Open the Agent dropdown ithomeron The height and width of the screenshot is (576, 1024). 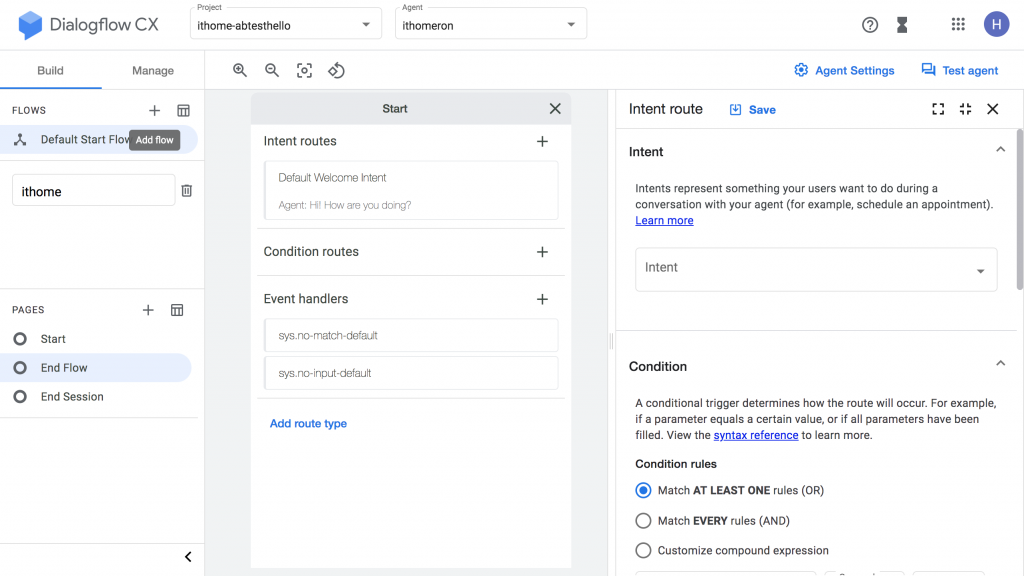(x=490, y=25)
